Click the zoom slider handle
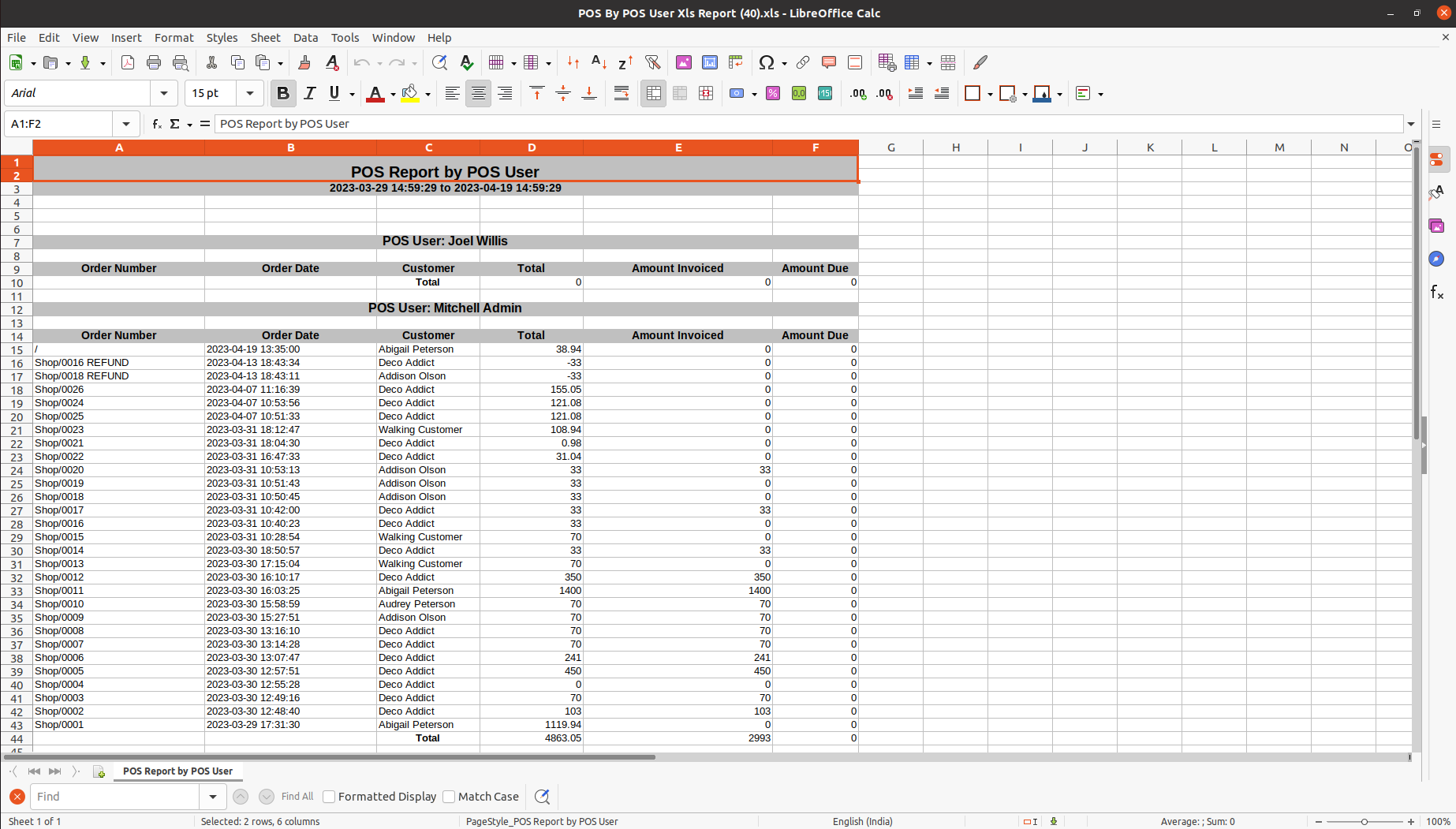The width and height of the screenshot is (1456, 829). coord(1365,821)
